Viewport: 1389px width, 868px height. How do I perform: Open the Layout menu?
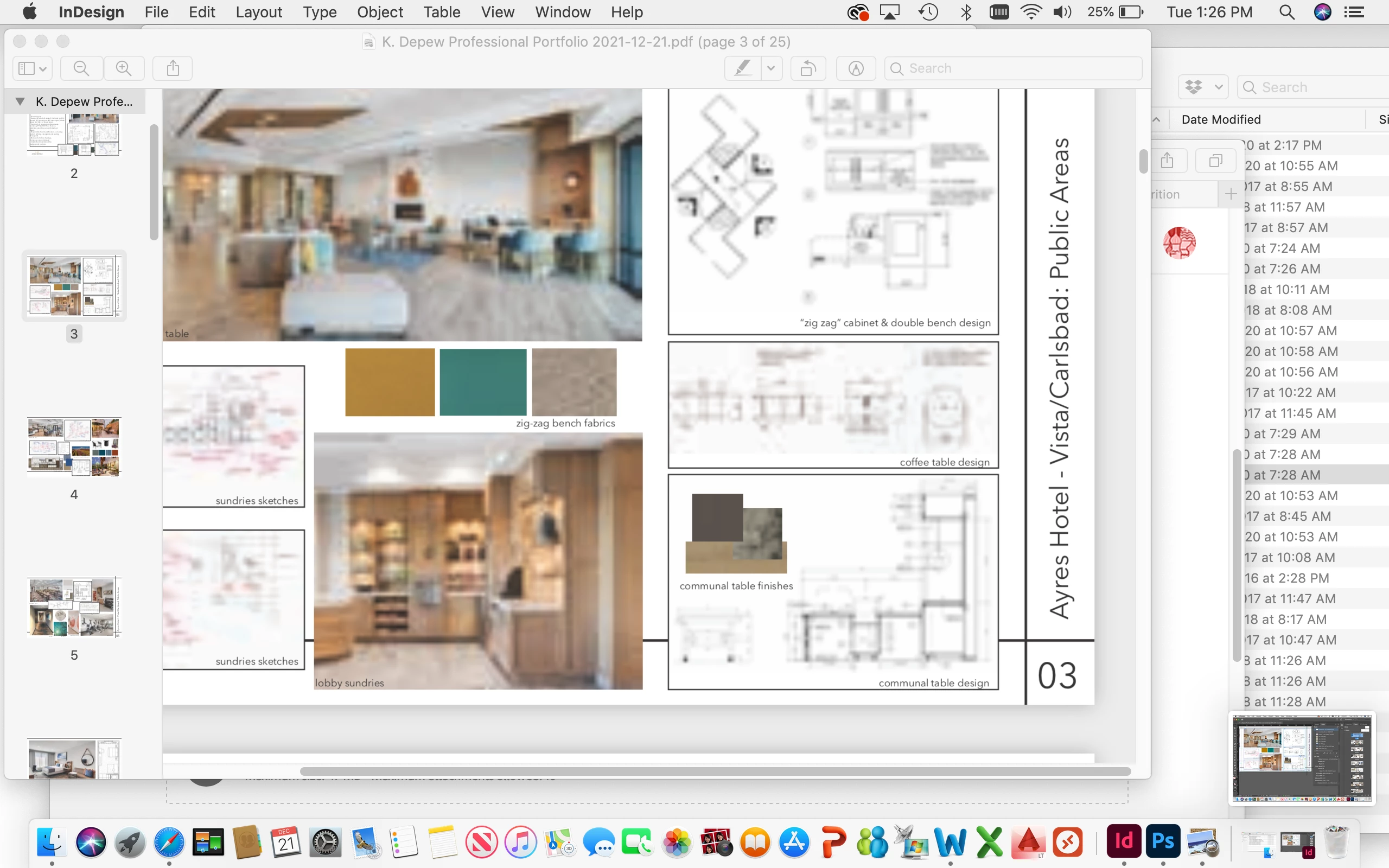tap(258, 12)
